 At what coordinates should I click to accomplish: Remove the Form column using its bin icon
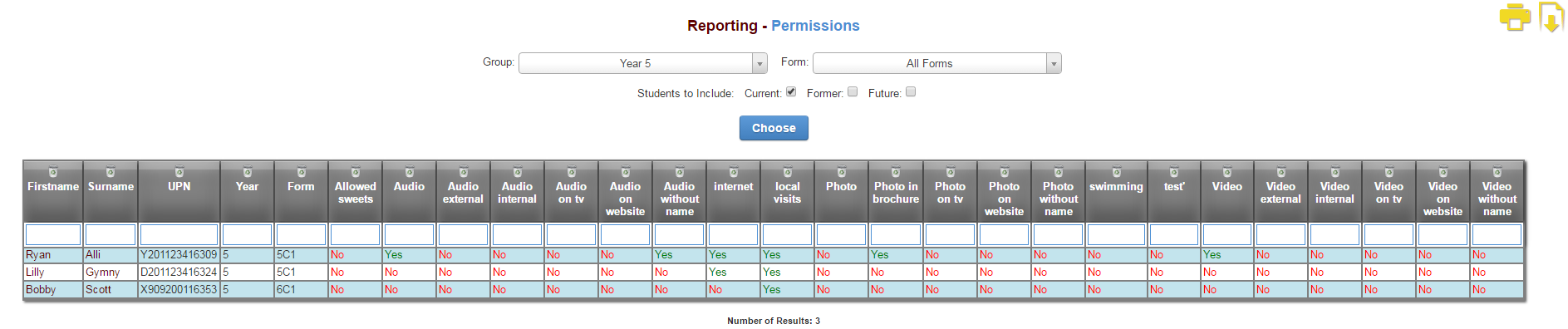(302, 172)
